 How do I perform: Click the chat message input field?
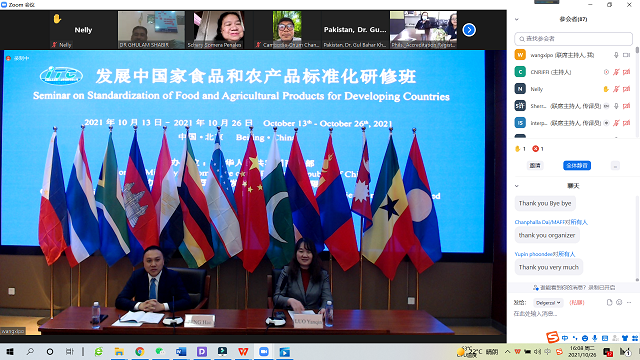pos(573,313)
